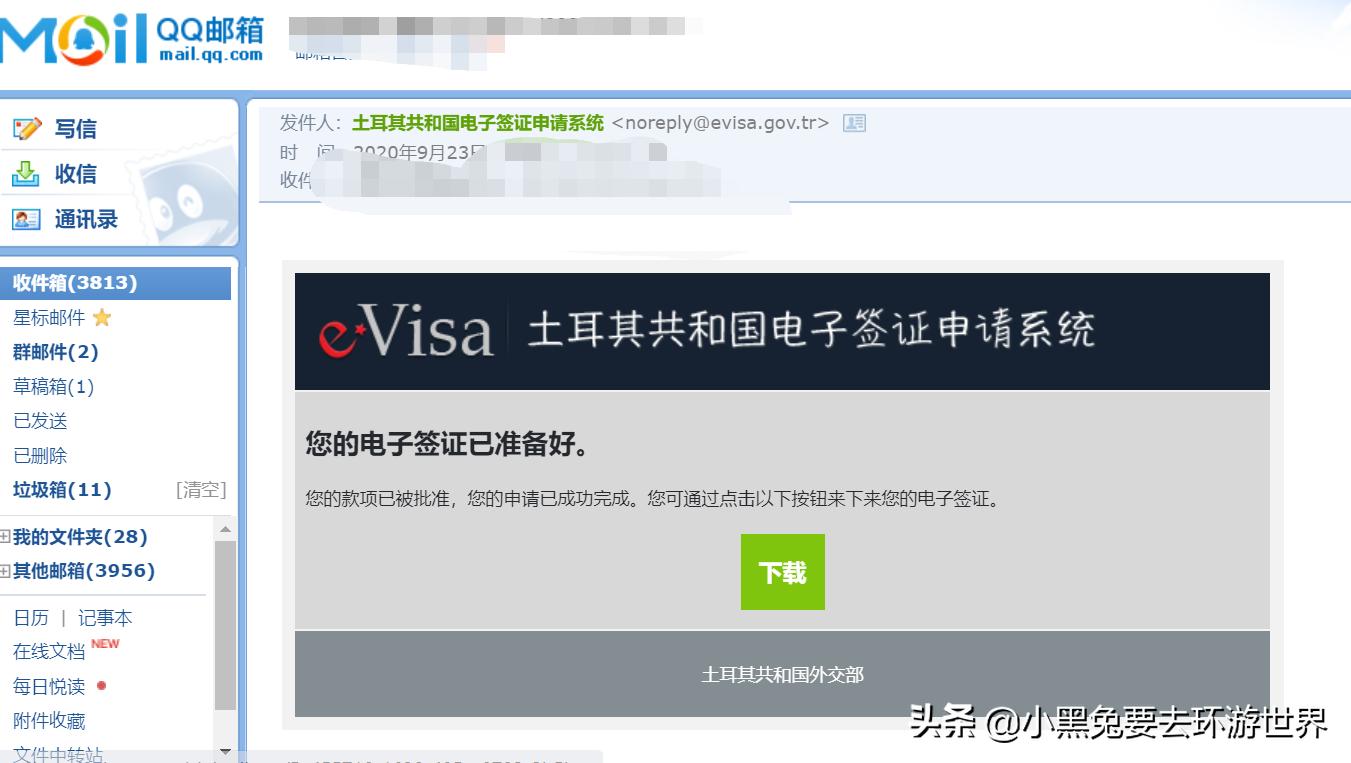Screen dimensions: 1351x763
Task: Click the QQ Mail logo
Action: (x=132, y=38)
